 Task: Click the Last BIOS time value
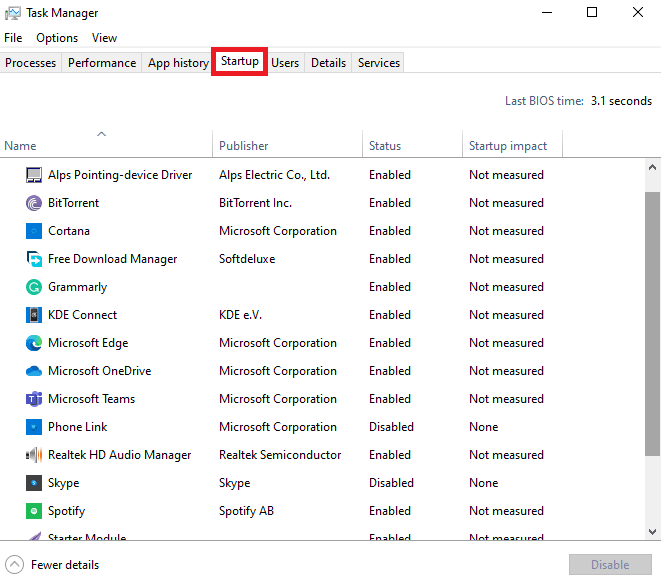(x=621, y=101)
